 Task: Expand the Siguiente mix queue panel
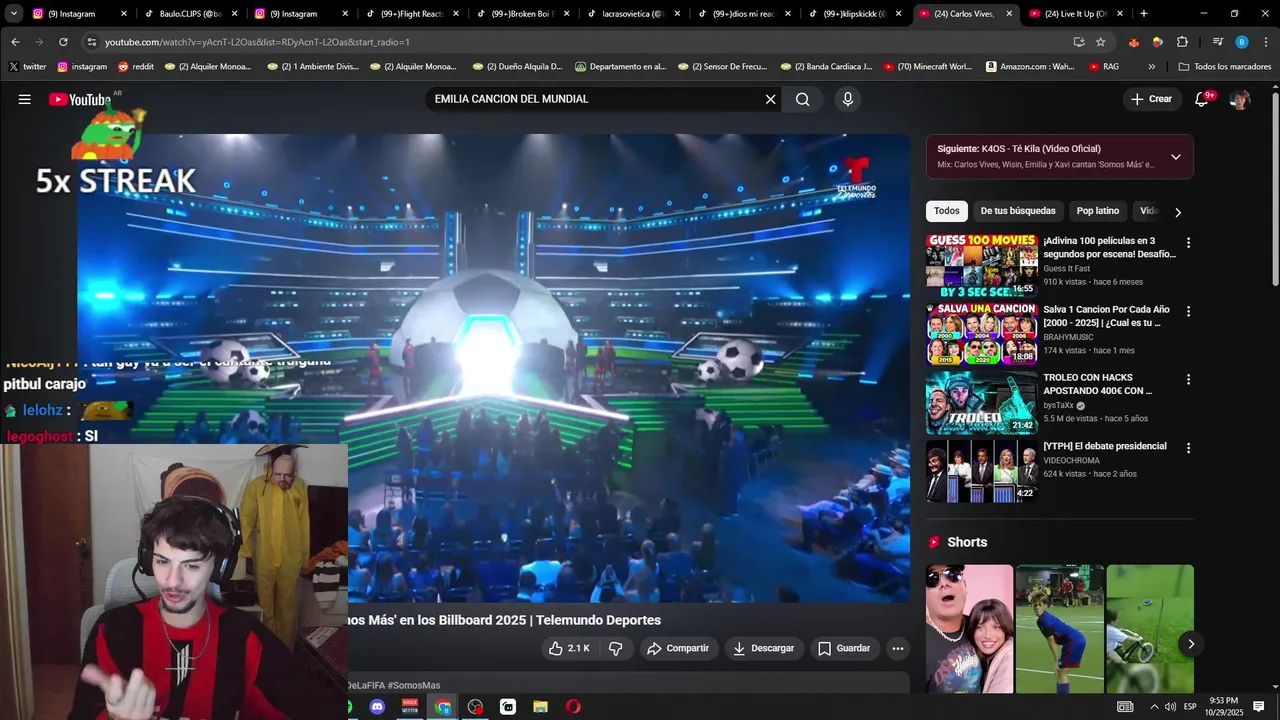coord(1175,157)
